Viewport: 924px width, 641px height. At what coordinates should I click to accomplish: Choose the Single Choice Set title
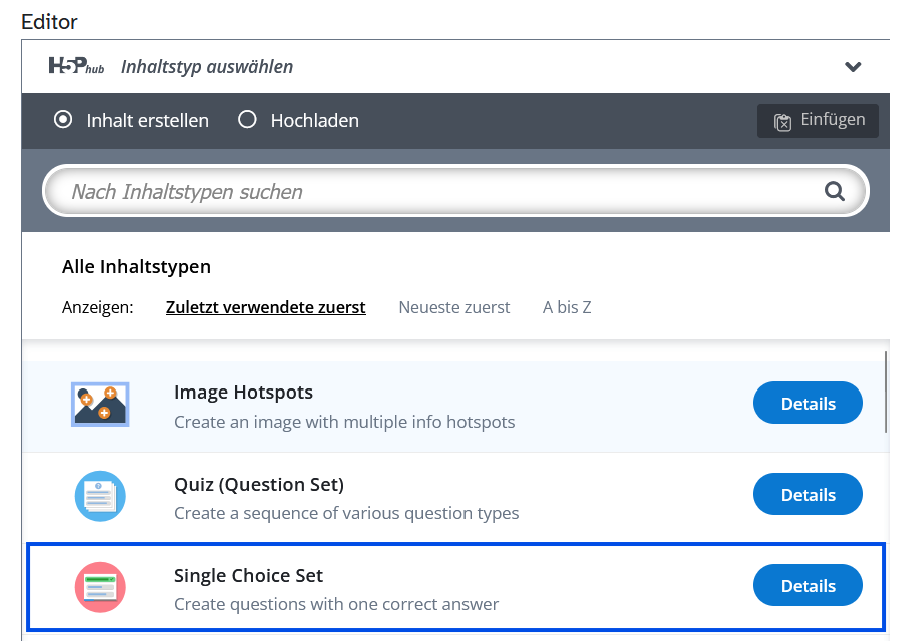coord(248,576)
